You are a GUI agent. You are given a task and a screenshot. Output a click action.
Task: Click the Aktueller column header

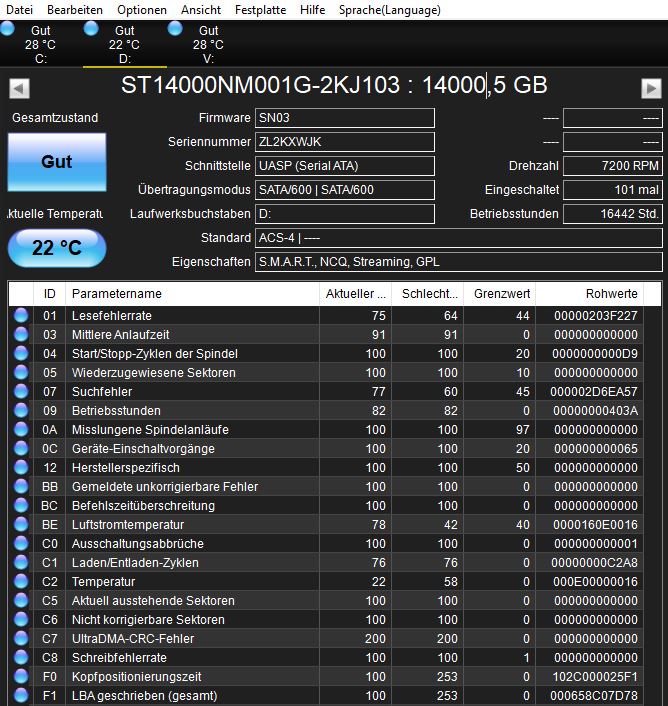pos(356,294)
